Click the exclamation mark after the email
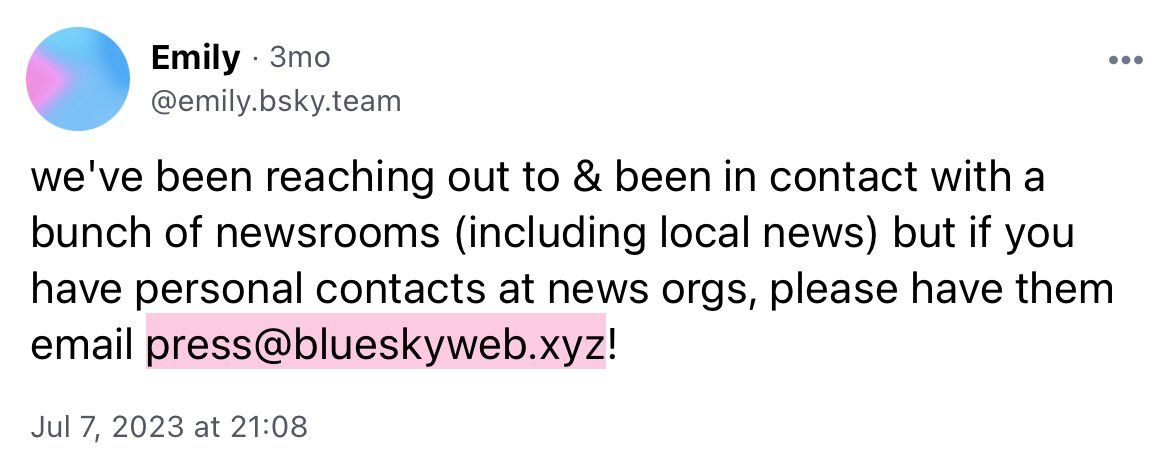The image size is (1176, 462). (x=611, y=346)
